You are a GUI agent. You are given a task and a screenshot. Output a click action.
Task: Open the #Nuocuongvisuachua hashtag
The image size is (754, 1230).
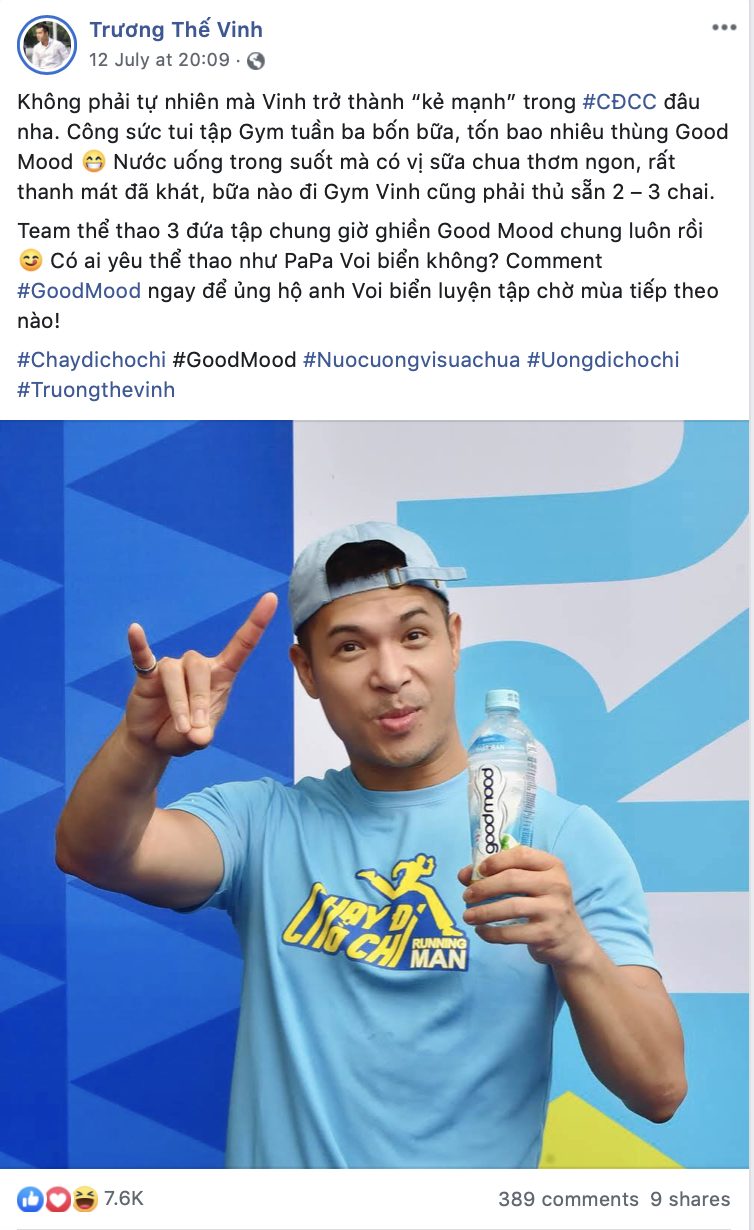point(412,359)
